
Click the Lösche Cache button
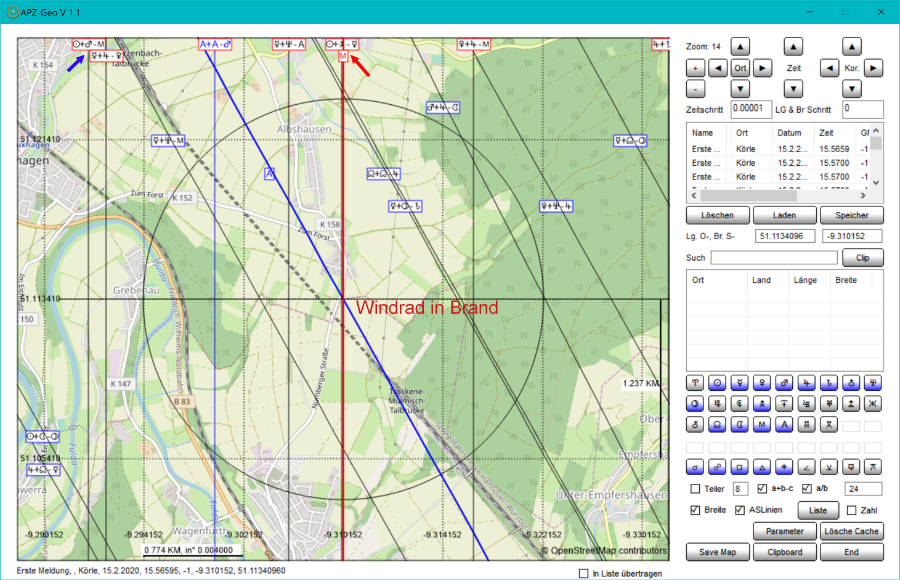(x=852, y=531)
